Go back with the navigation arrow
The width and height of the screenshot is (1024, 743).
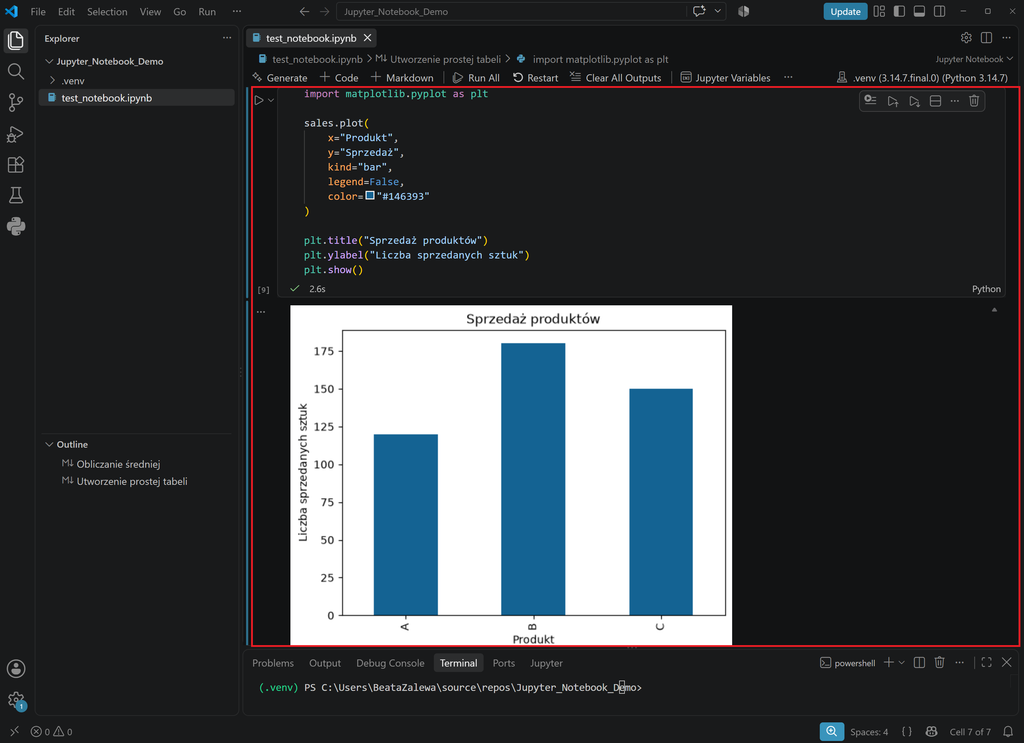pos(304,11)
